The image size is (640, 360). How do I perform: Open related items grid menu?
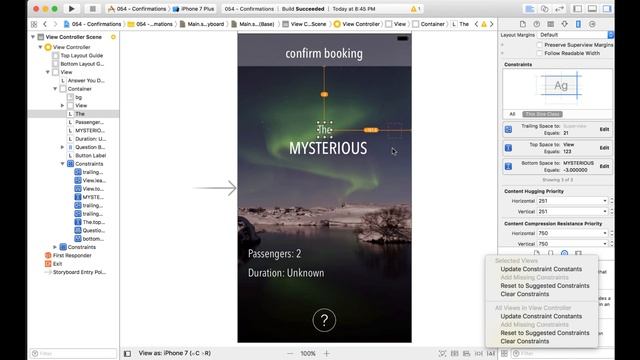(x=34, y=24)
